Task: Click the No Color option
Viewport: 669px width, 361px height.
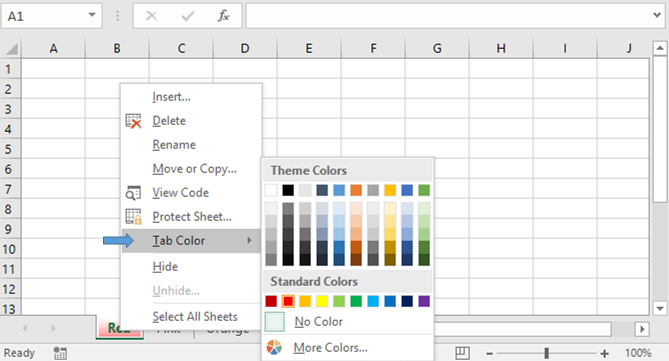Action: (318, 322)
